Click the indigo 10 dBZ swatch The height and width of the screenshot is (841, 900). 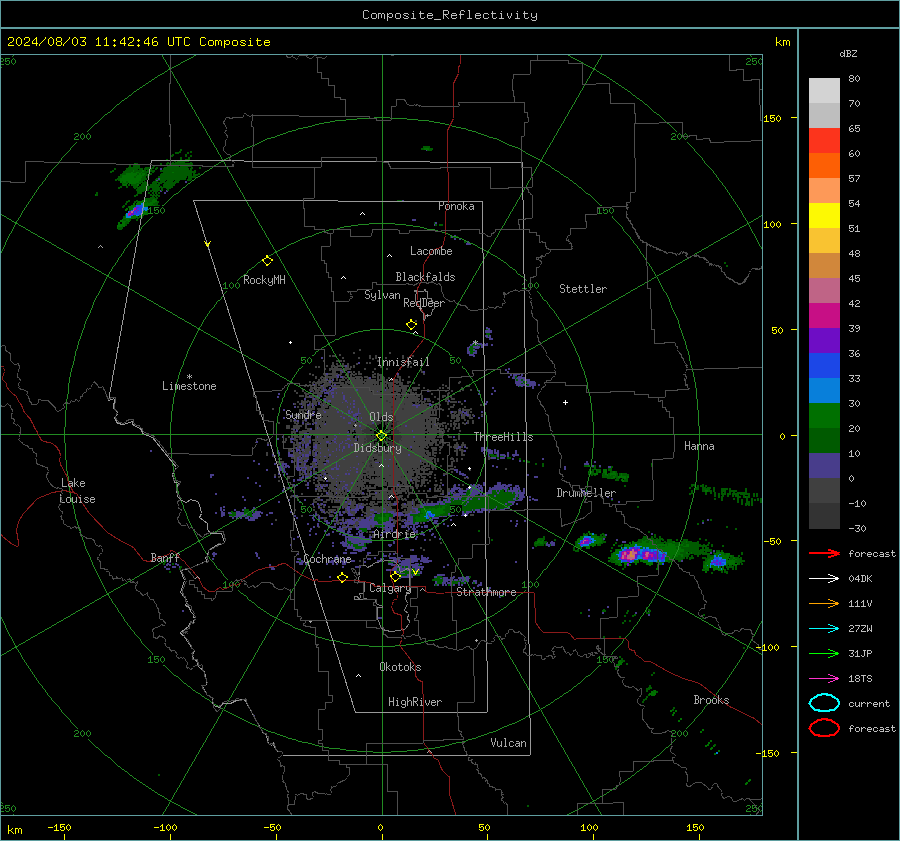coord(824,465)
